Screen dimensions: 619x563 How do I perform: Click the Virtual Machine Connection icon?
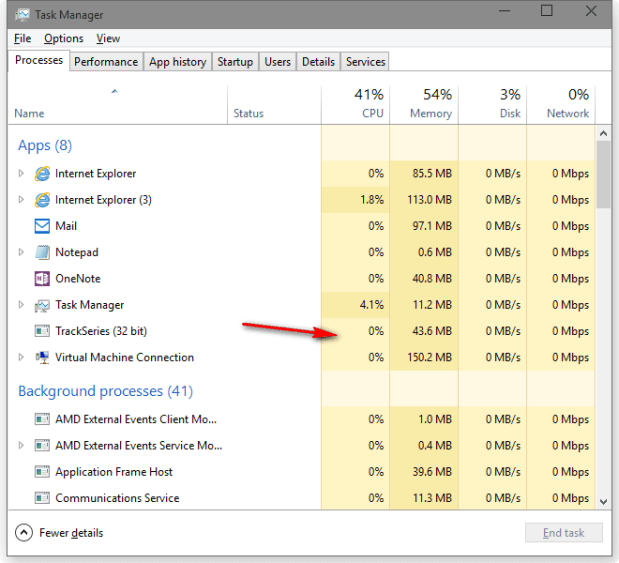coord(42,357)
